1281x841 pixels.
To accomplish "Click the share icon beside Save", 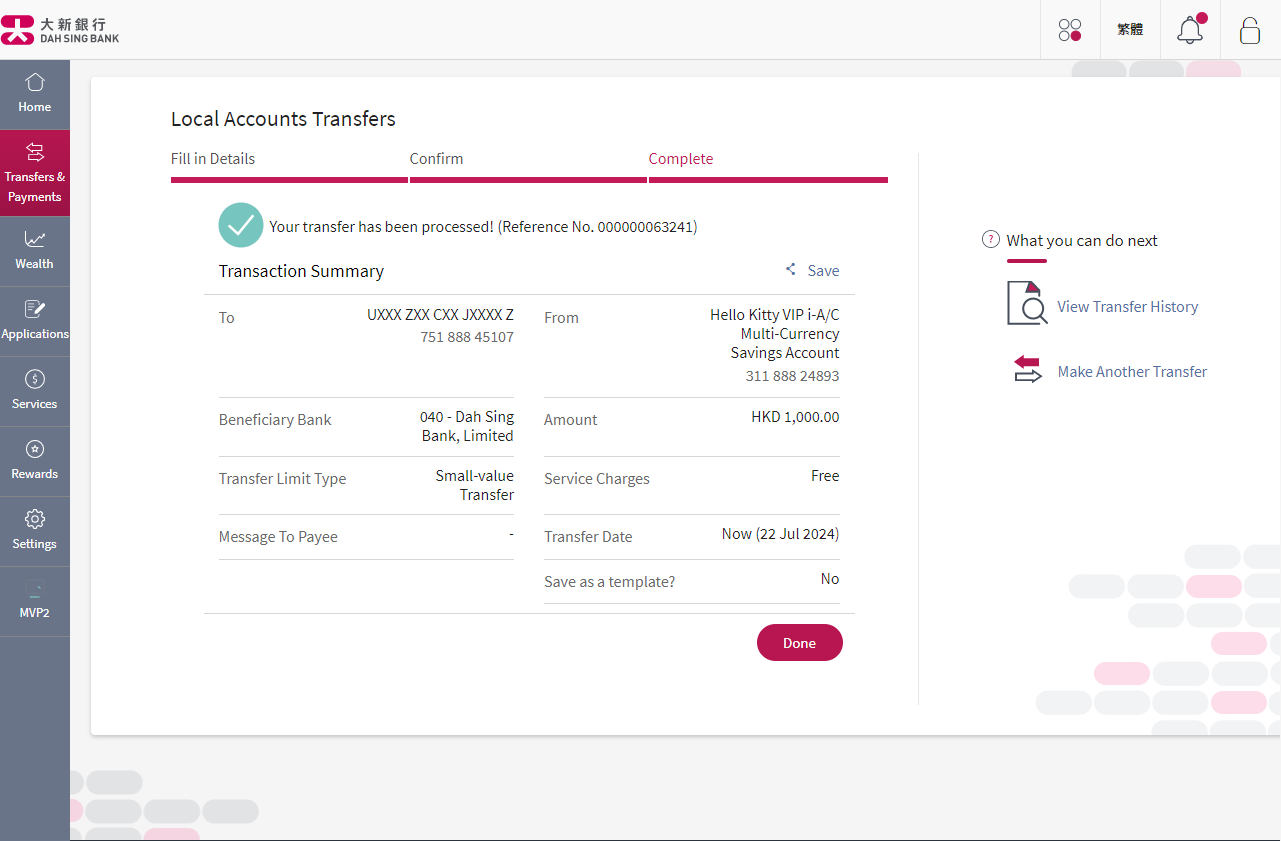I will tap(791, 270).
